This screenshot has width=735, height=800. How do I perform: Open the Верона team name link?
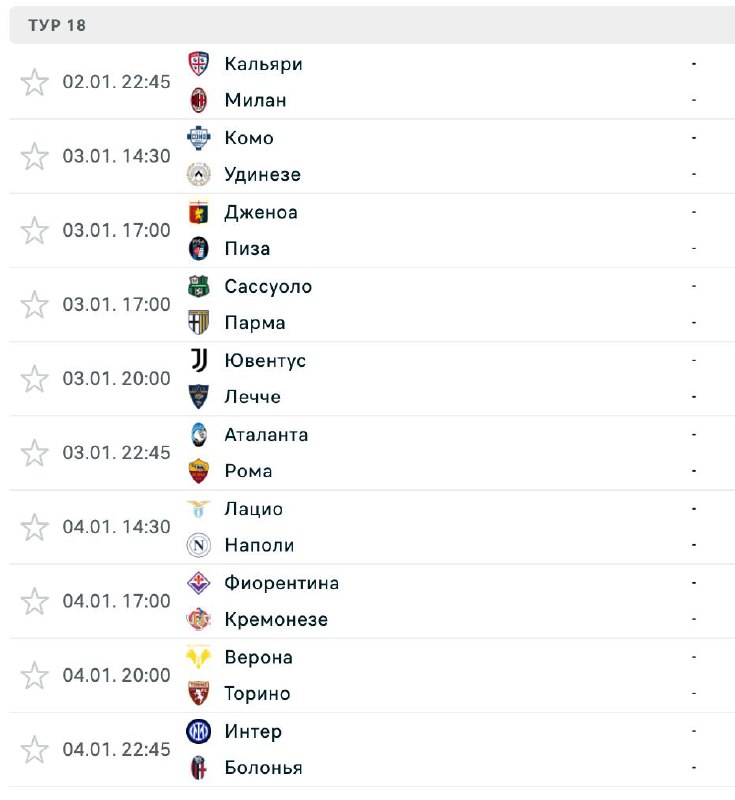click(x=258, y=657)
